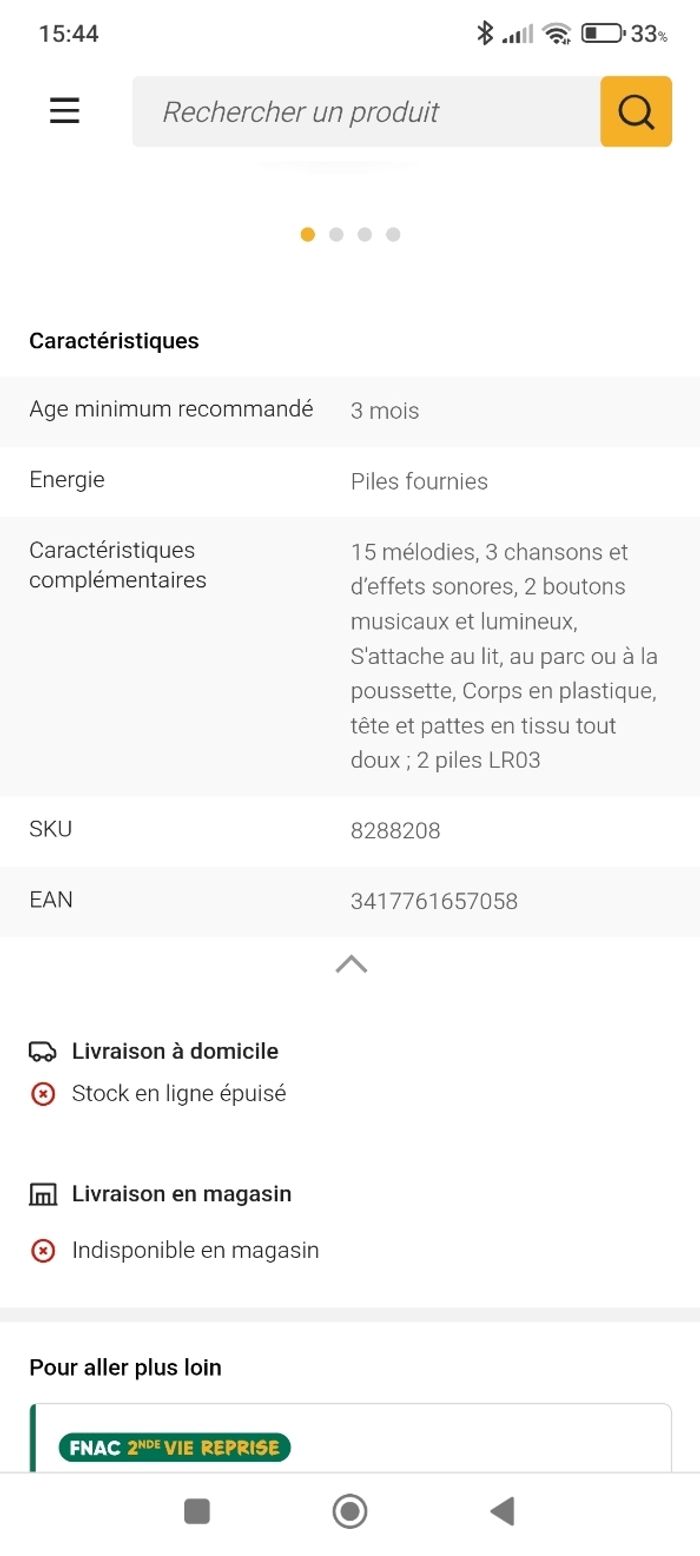Tap the Android home circle button
The image size is (700, 1556).
pyautogui.click(x=350, y=1511)
